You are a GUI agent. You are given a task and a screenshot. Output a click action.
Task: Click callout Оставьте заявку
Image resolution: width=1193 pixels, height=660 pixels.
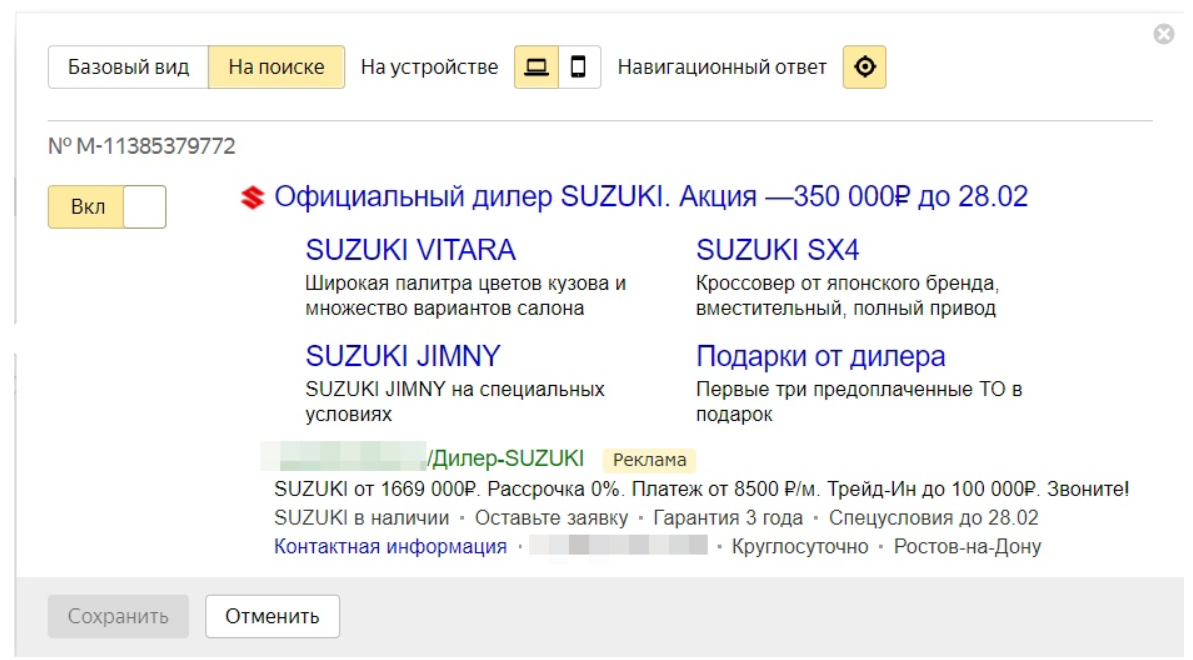tap(552, 518)
